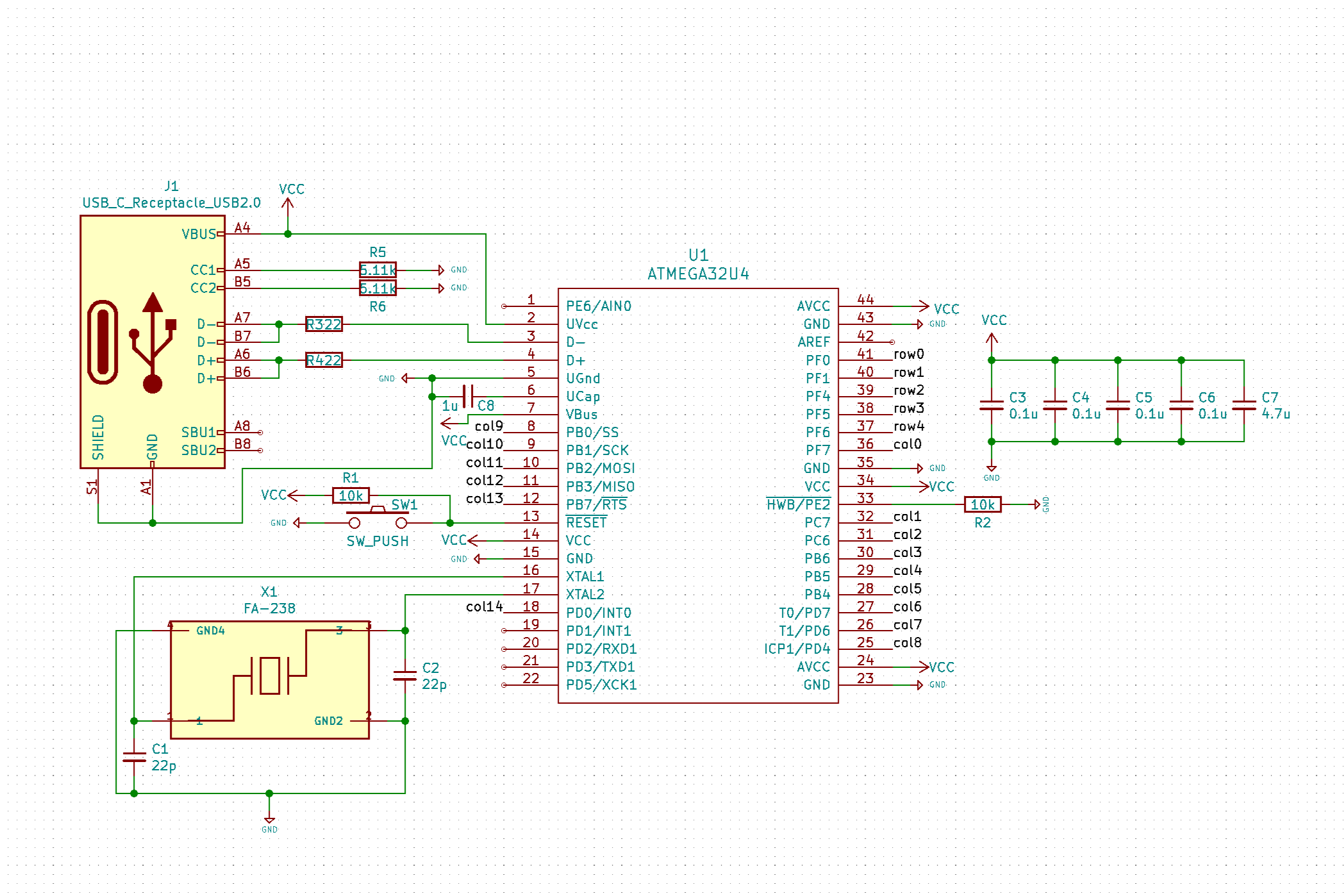
Task: Click the VCC power symbol above VBUS
Action: [288, 203]
